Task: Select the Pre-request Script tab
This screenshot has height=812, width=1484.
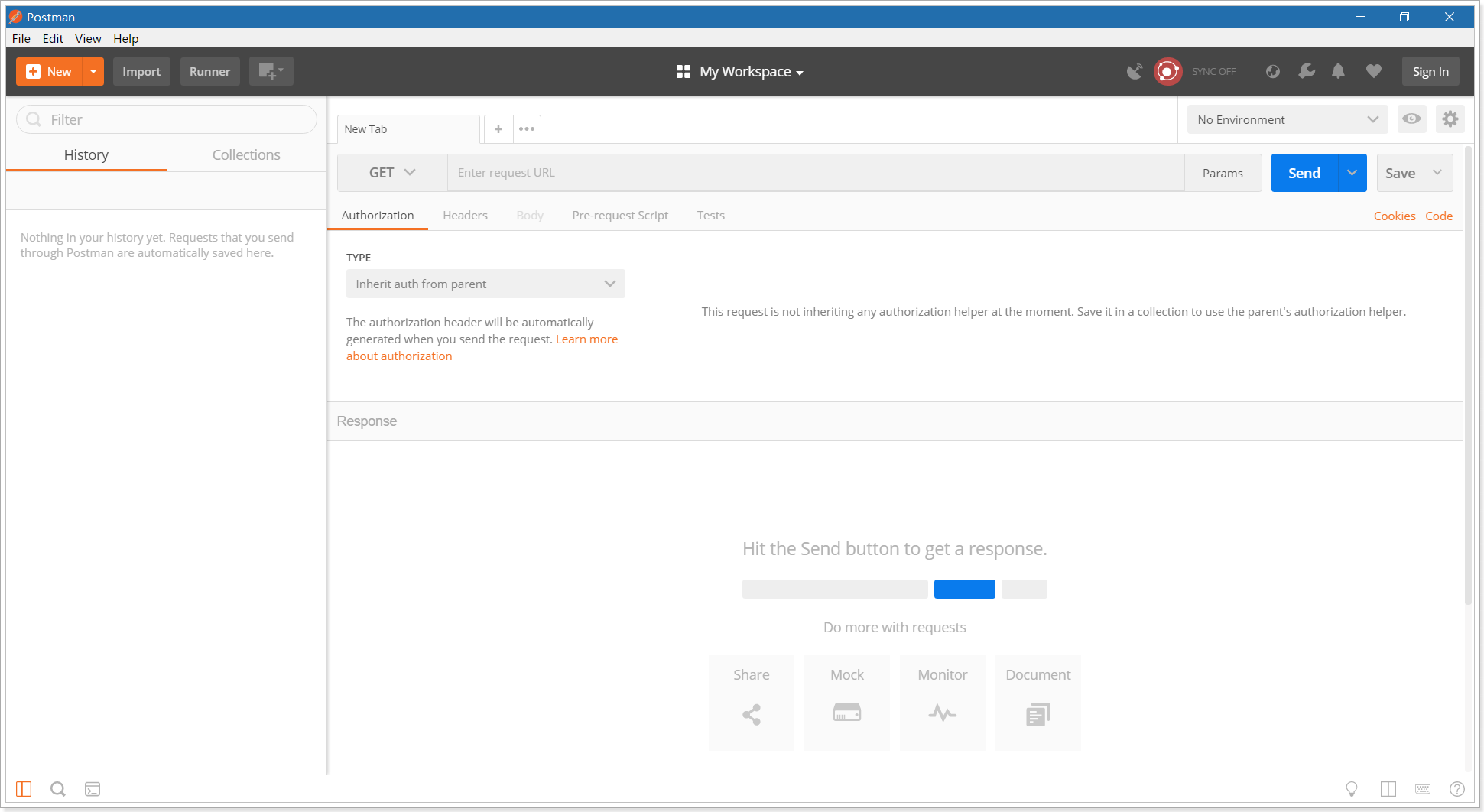Action: pyautogui.click(x=620, y=216)
